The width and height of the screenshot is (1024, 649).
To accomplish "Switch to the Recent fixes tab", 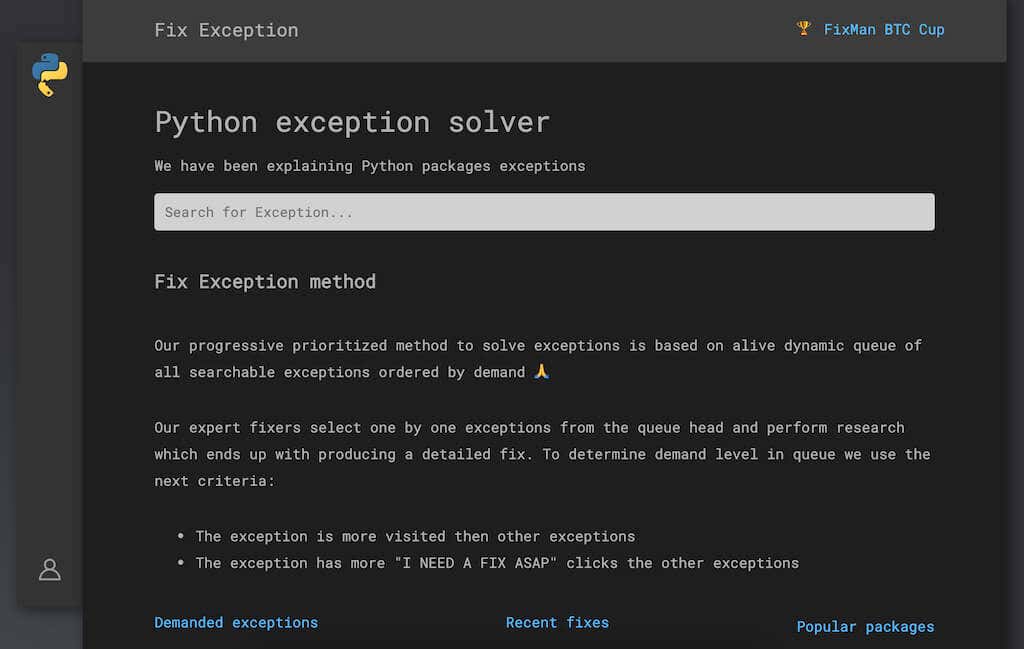I will (557, 622).
